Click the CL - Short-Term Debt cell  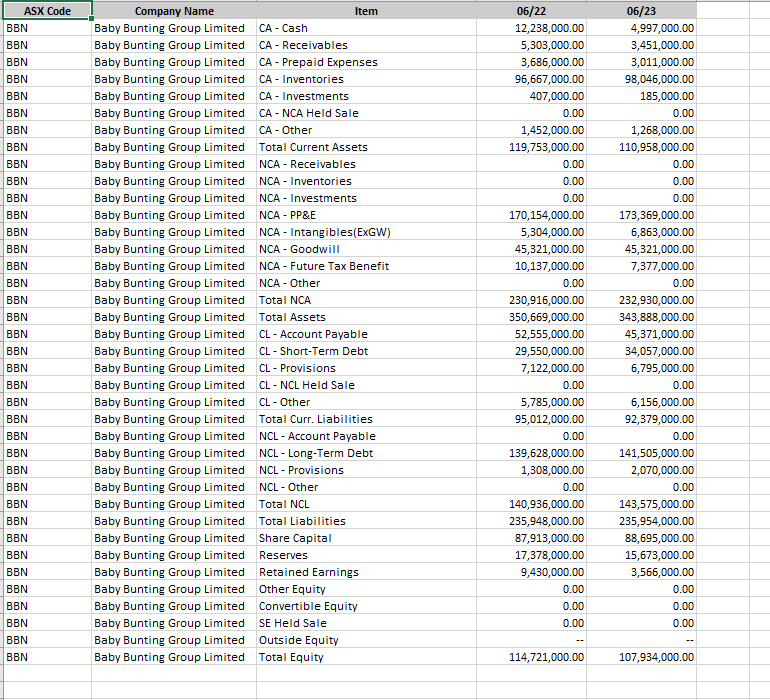click(366, 351)
